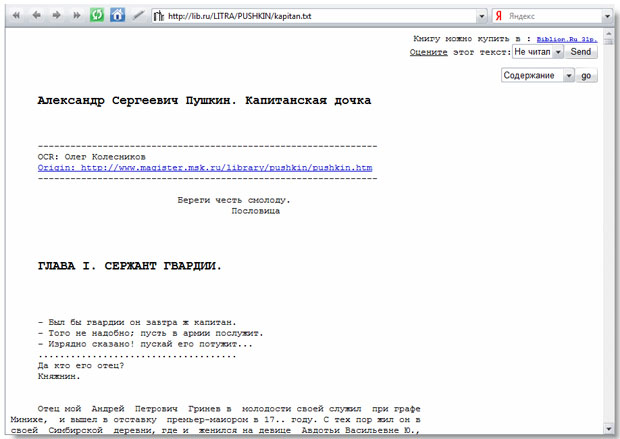Click the site icon in address bar
The width and height of the screenshot is (620, 439).
point(159,16)
